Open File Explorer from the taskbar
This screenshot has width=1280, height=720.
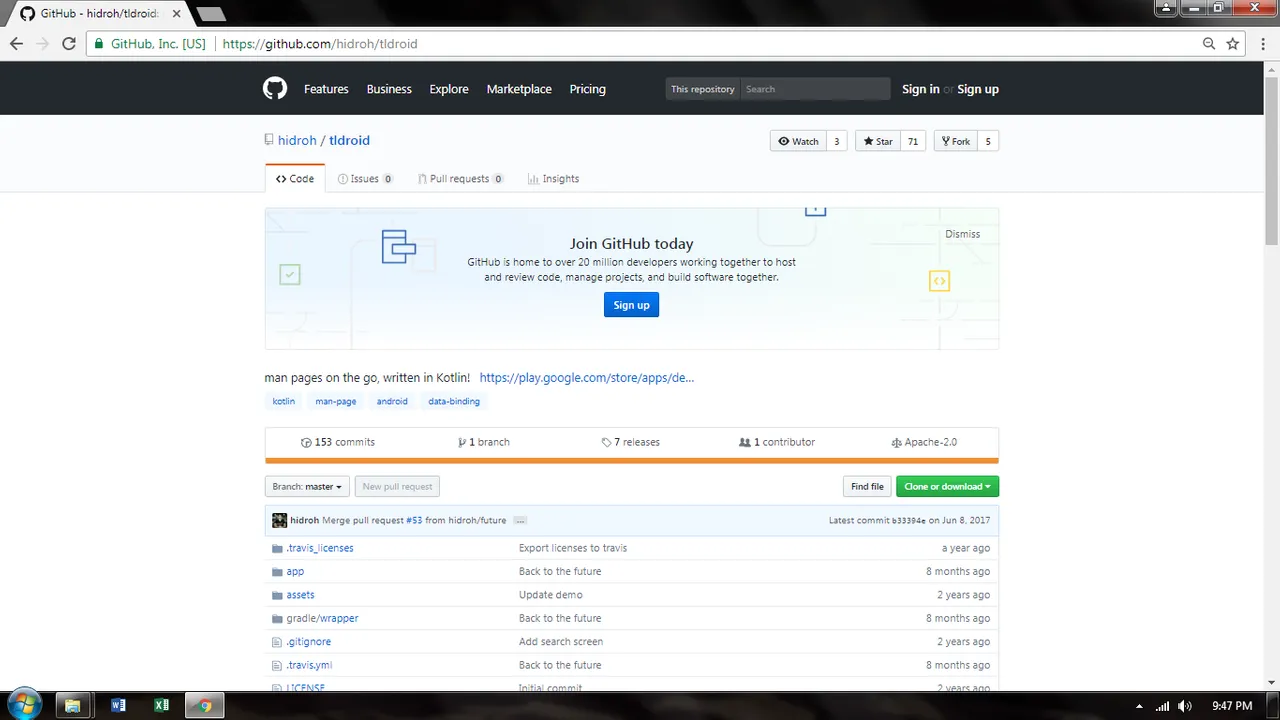[x=72, y=705]
